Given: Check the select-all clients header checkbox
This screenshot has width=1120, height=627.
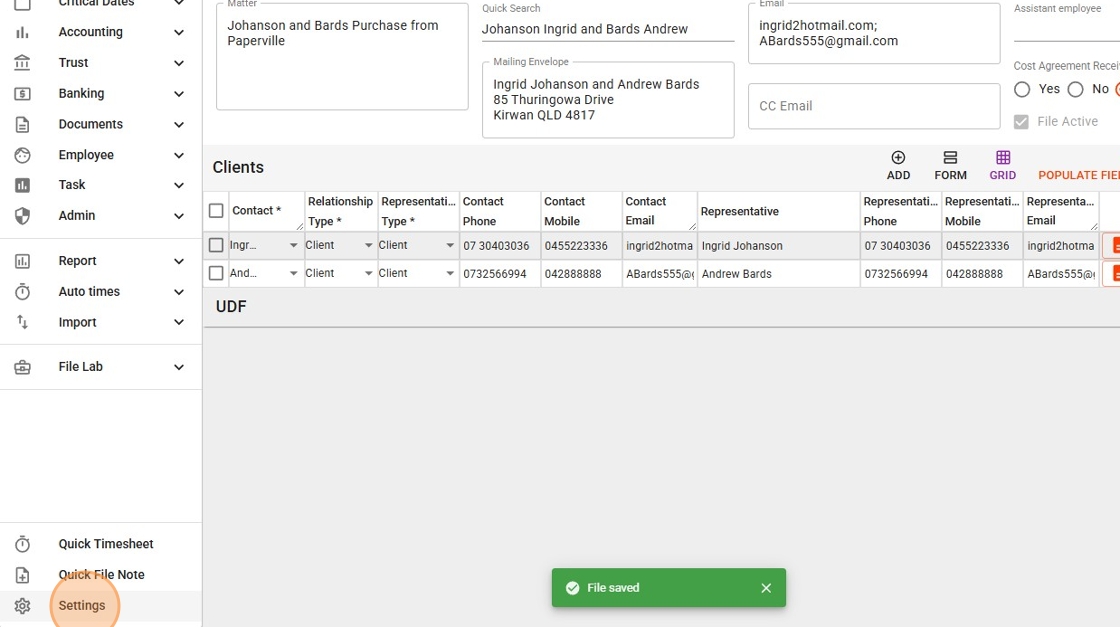Looking at the screenshot, I should click(216, 211).
